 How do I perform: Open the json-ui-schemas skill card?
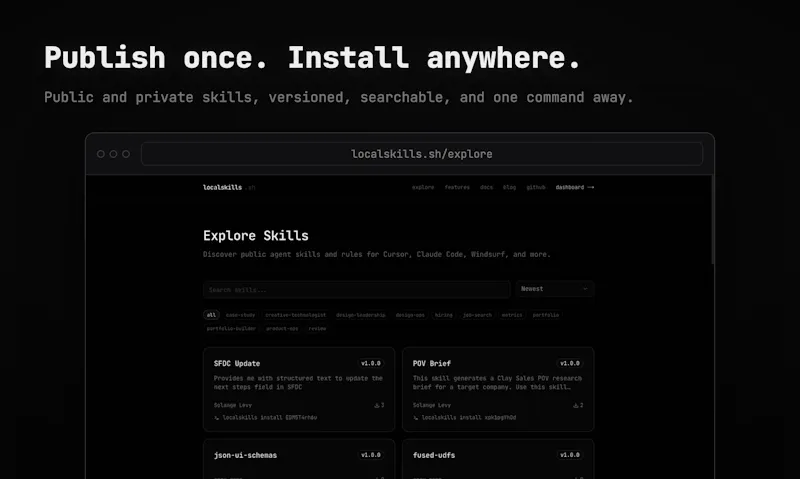(x=299, y=459)
